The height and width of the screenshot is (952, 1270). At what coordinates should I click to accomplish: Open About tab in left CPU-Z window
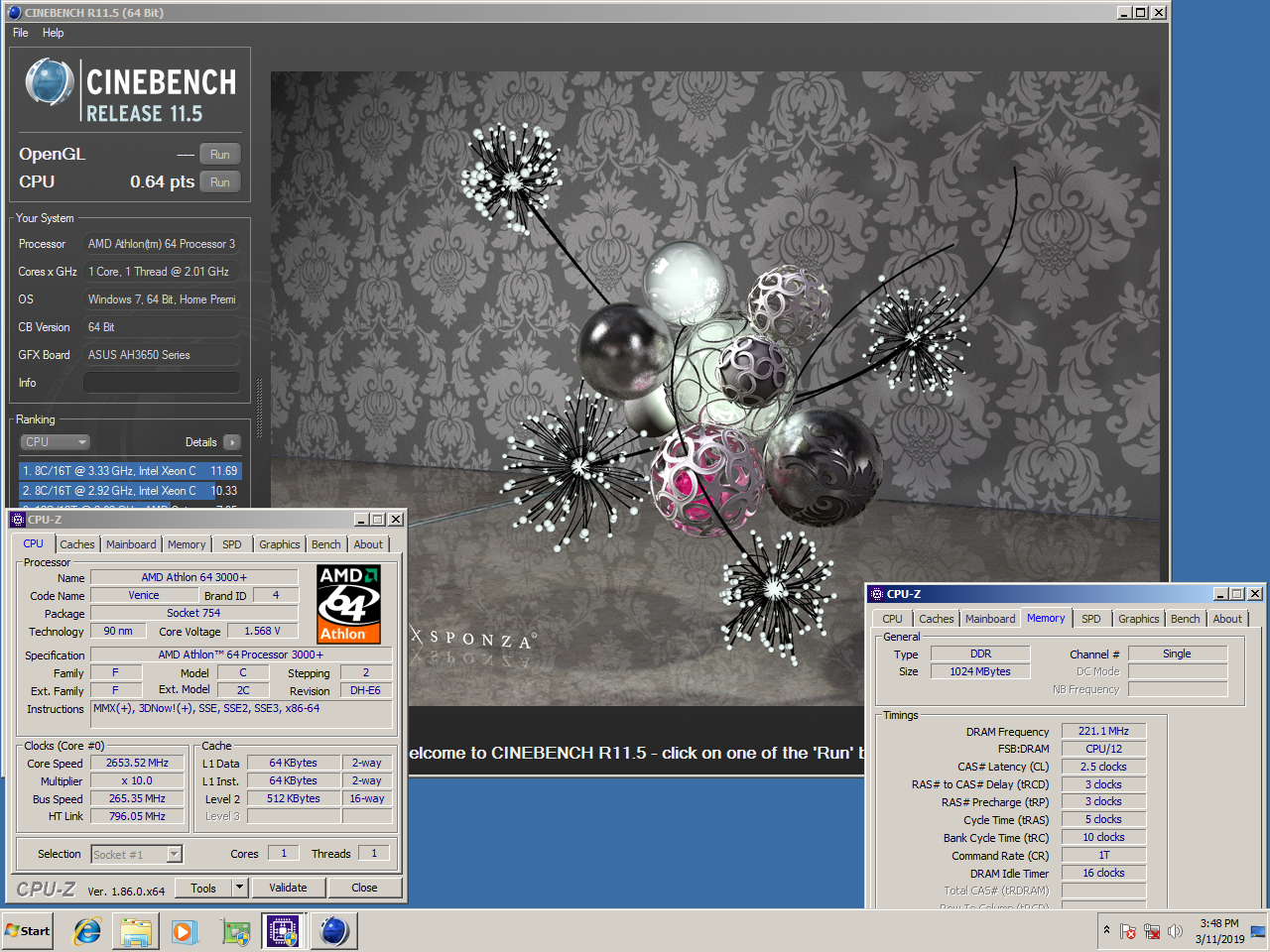[368, 544]
